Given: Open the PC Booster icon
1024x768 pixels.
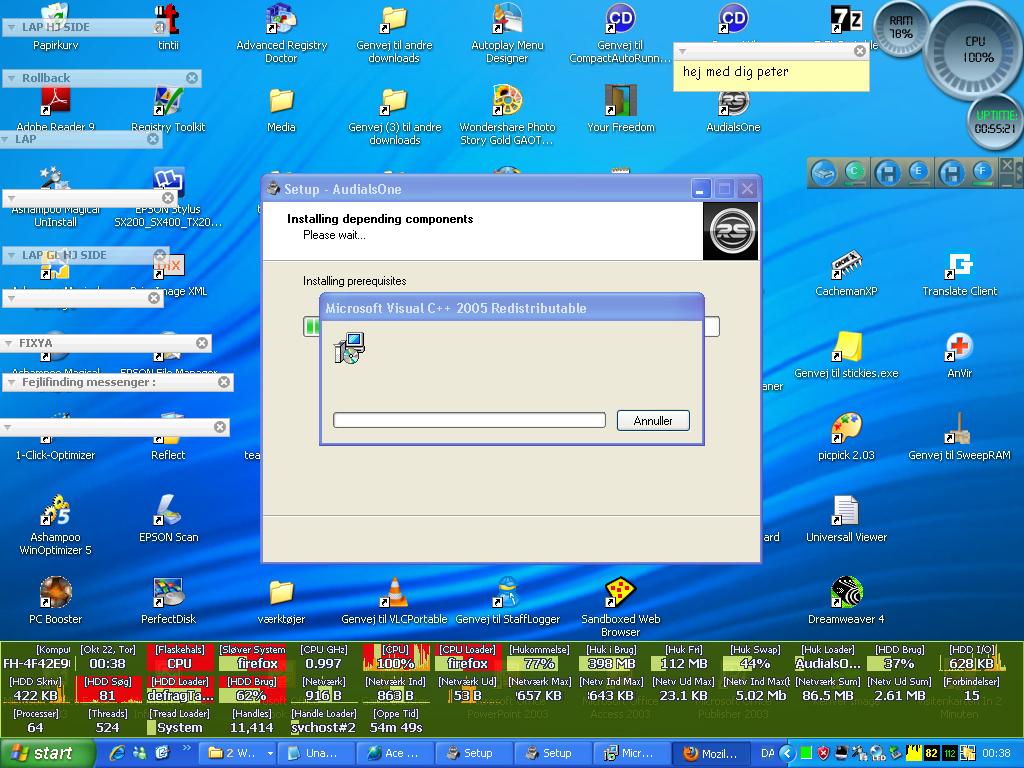Looking at the screenshot, I should 55,593.
